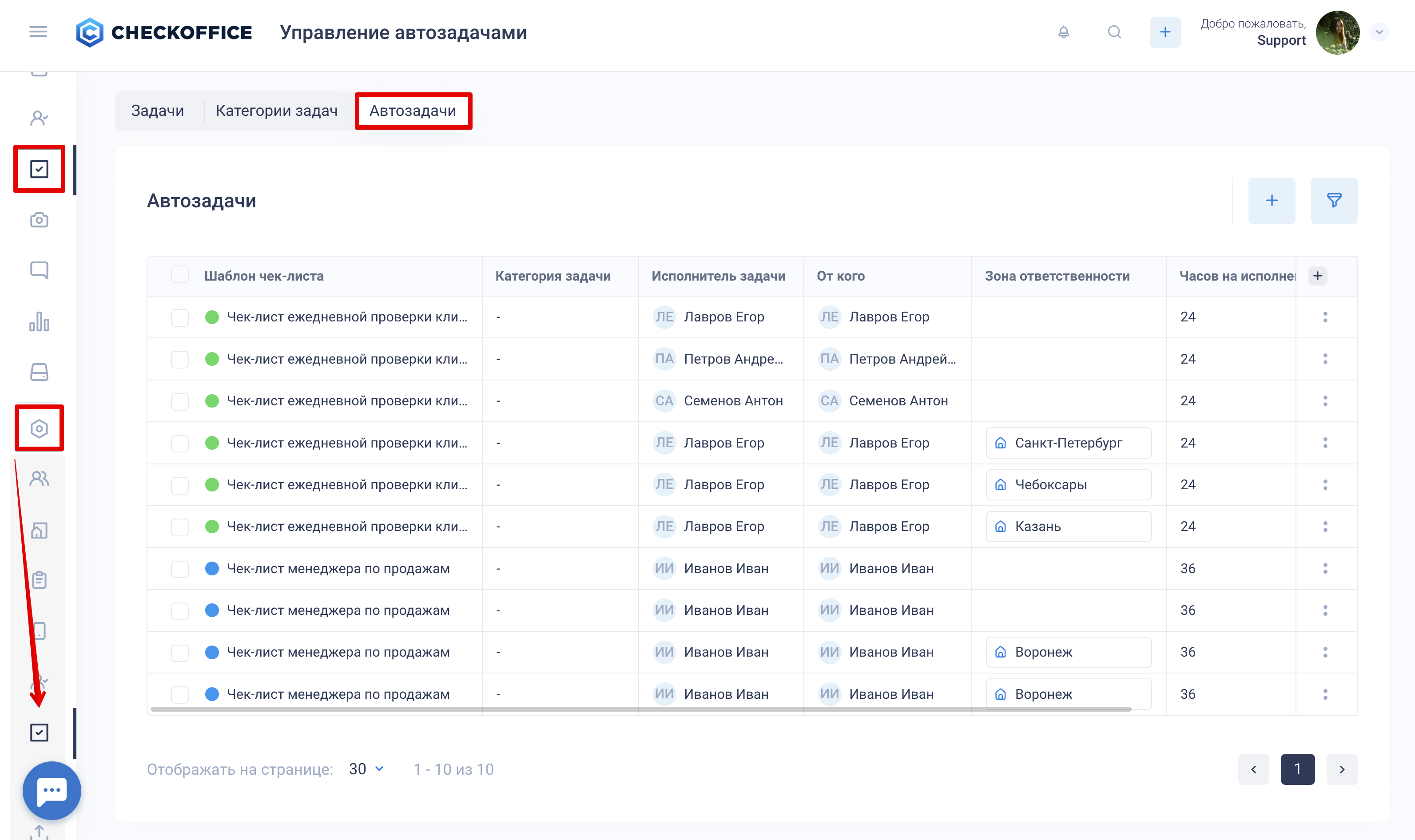Open three-dots menu for the Санкт-Петербург row
The height and width of the screenshot is (840, 1415).
[1325, 443]
